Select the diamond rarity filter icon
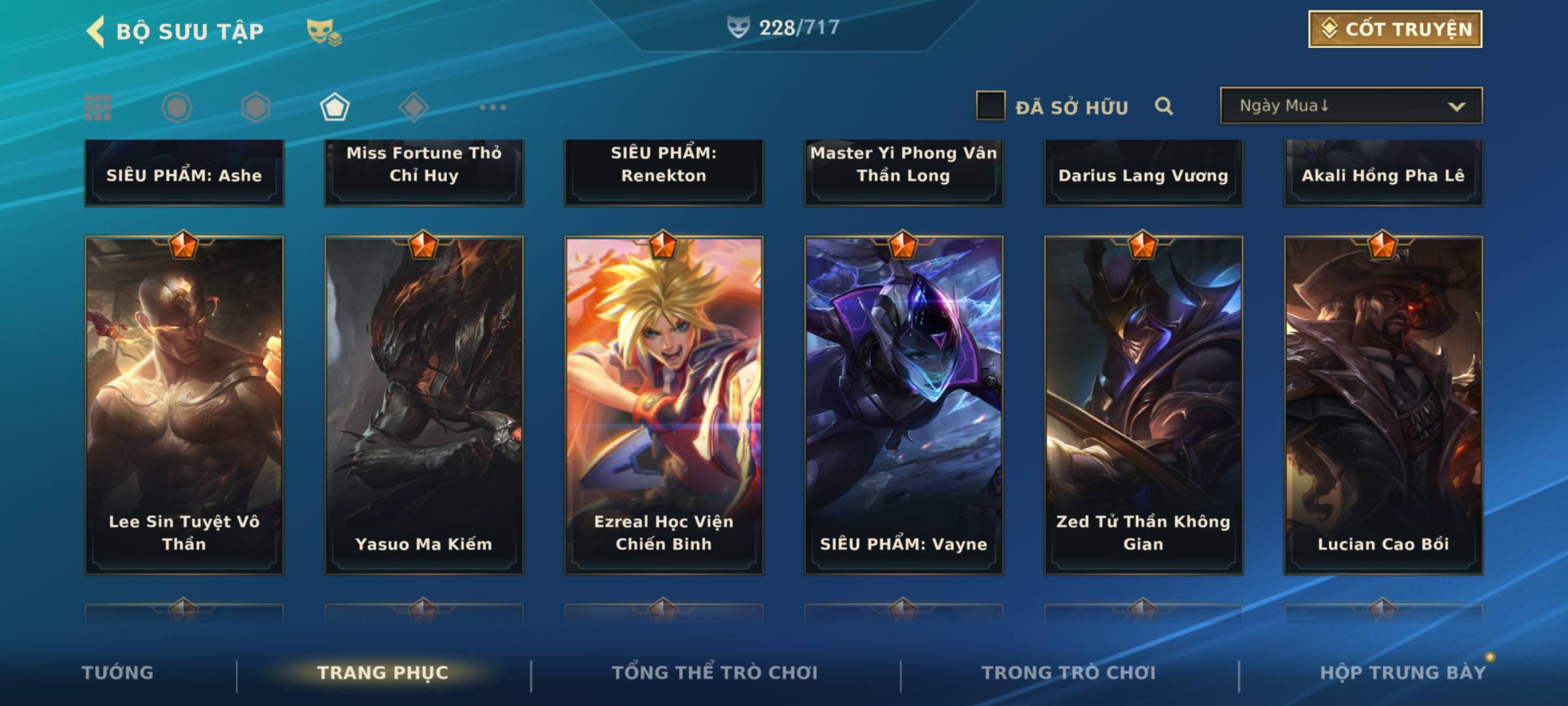 [x=414, y=107]
